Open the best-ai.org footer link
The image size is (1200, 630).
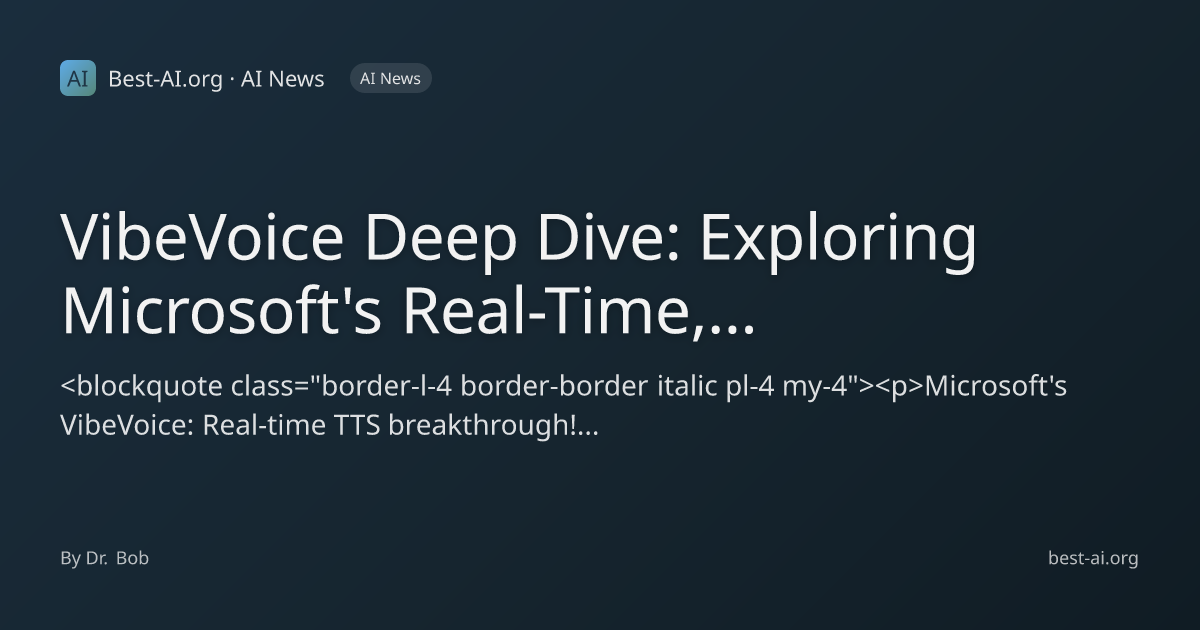(x=1093, y=558)
